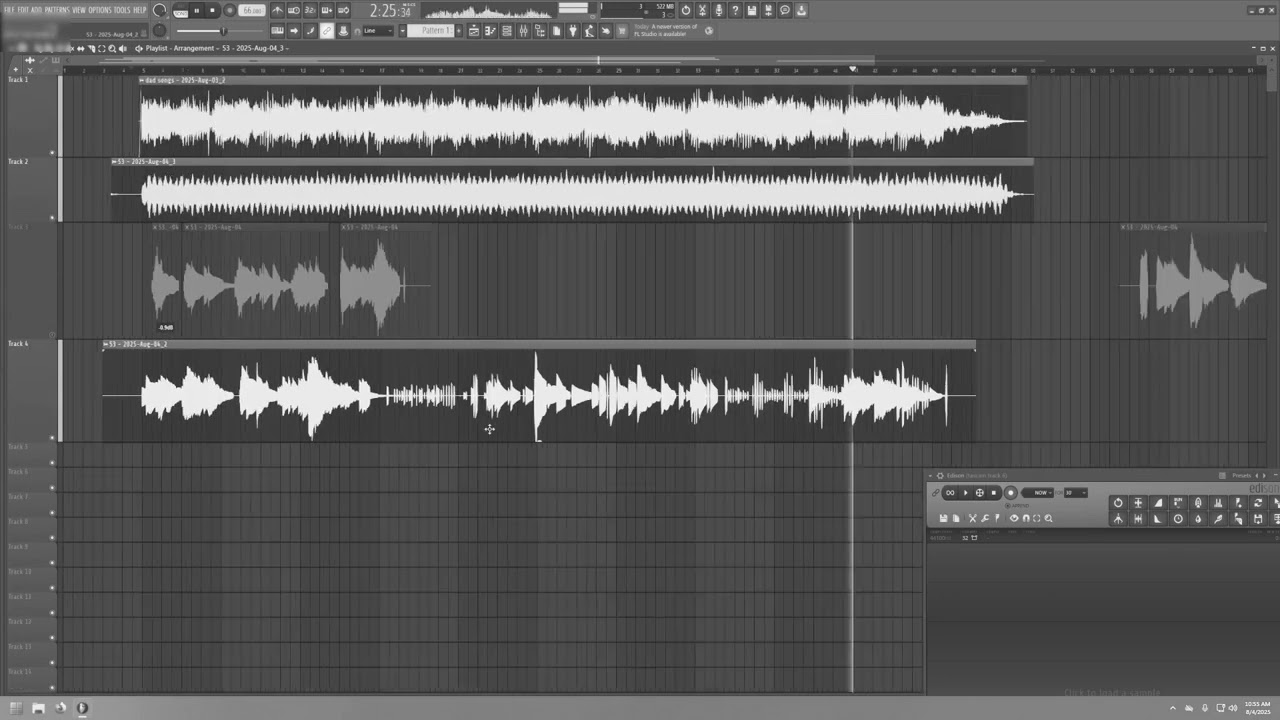Click Edison reverse/undo circular arrow icon
Image resolution: width=1280 pixels, height=720 pixels.
pyautogui.click(x=1118, y=503)
